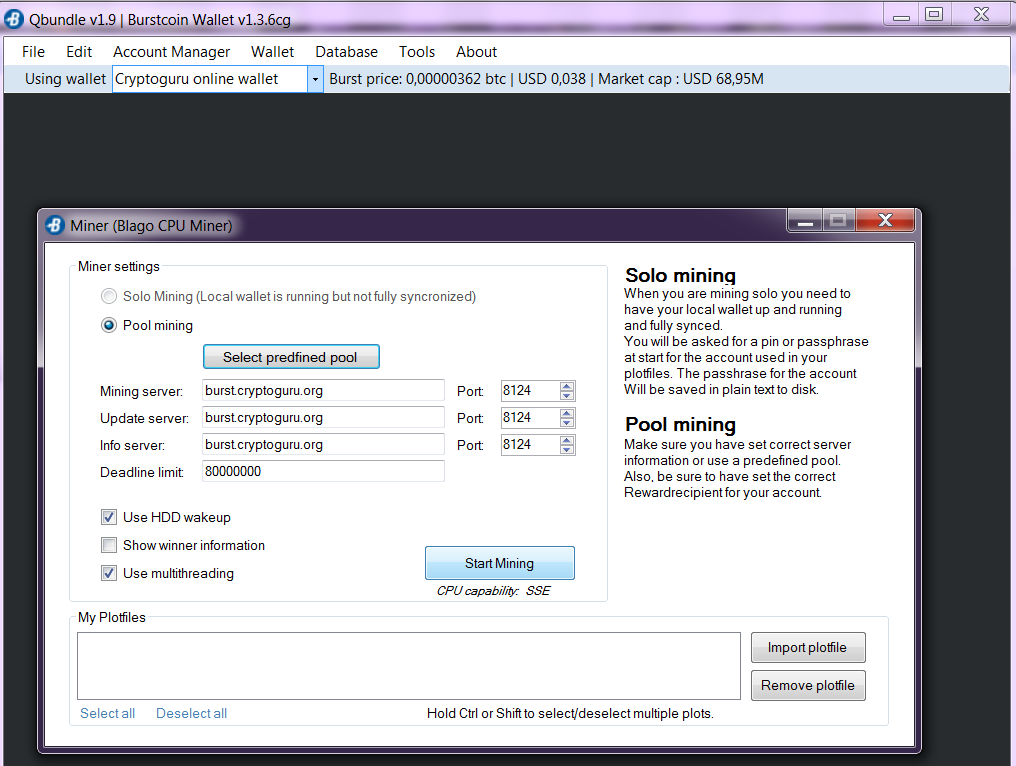Screen dimensions: 1016x766
Task: Click Select predfined pool button
Action: point(291,356)
